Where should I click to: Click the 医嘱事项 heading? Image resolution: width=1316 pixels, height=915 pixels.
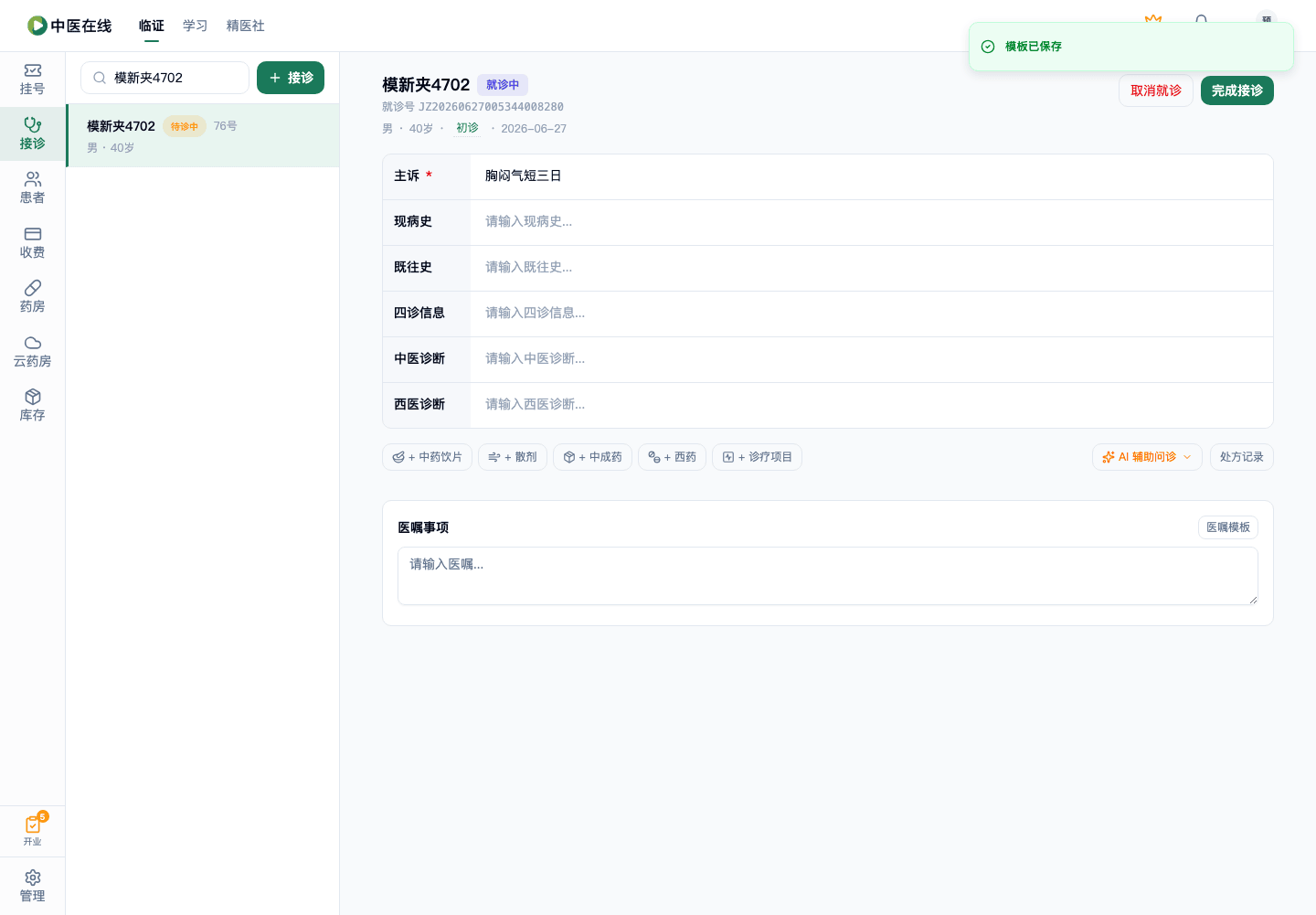[423, 527]
